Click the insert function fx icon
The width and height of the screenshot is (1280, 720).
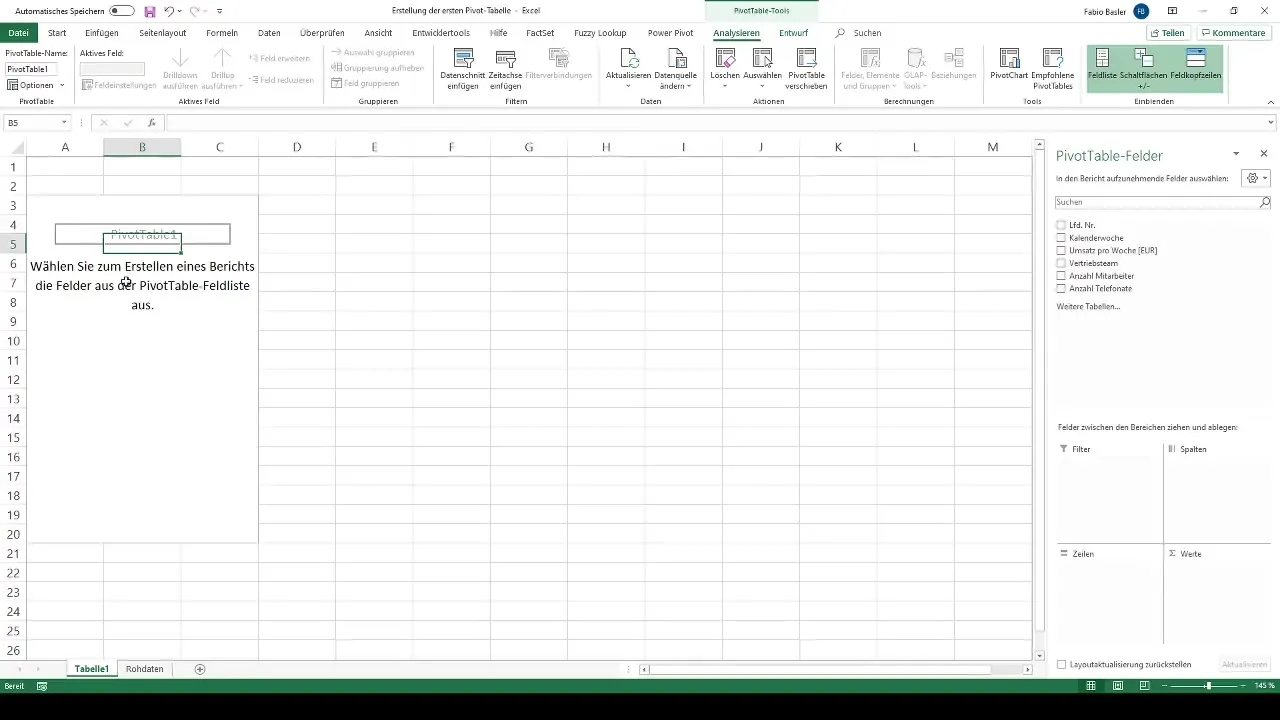pos(152,122)
